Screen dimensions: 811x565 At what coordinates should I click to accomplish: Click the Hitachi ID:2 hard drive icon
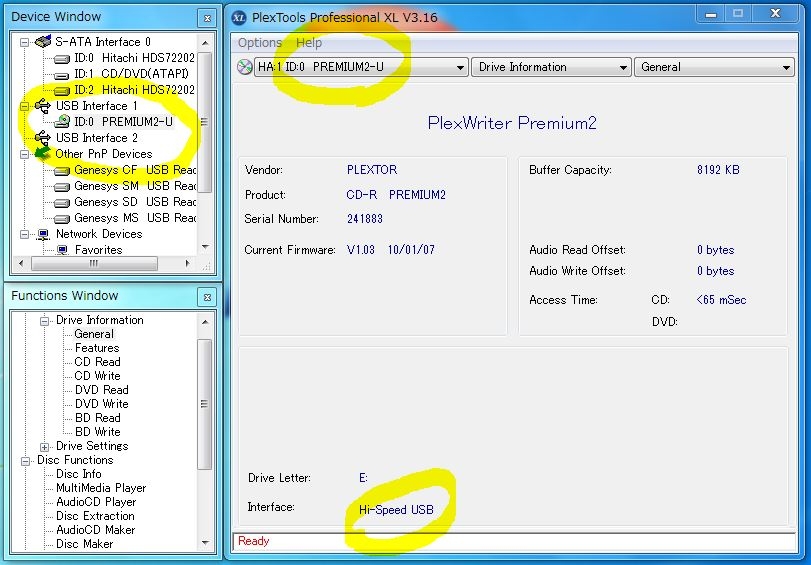click(x=62, y=91)
